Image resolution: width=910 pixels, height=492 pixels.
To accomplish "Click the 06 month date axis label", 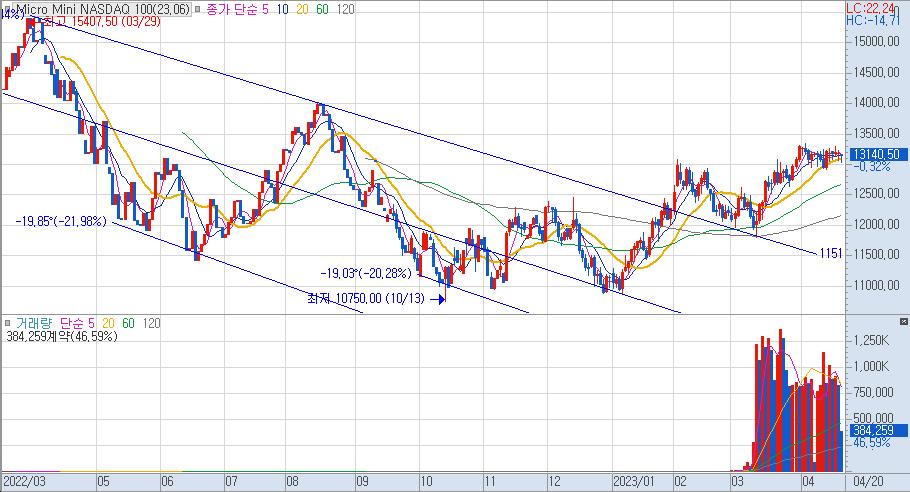I will [167, 482].
